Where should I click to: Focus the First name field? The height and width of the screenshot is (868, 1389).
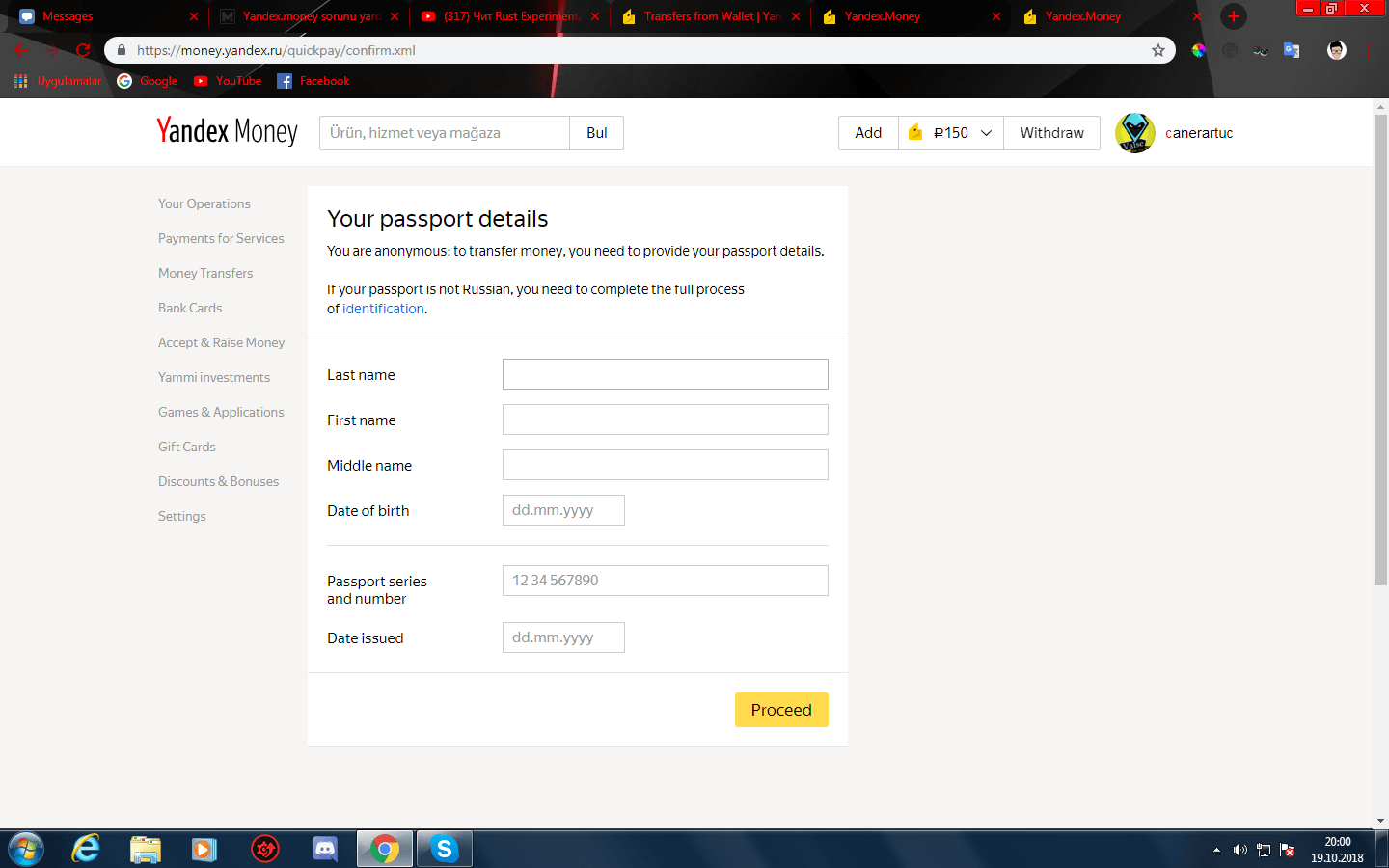click(x=666, y=420)
